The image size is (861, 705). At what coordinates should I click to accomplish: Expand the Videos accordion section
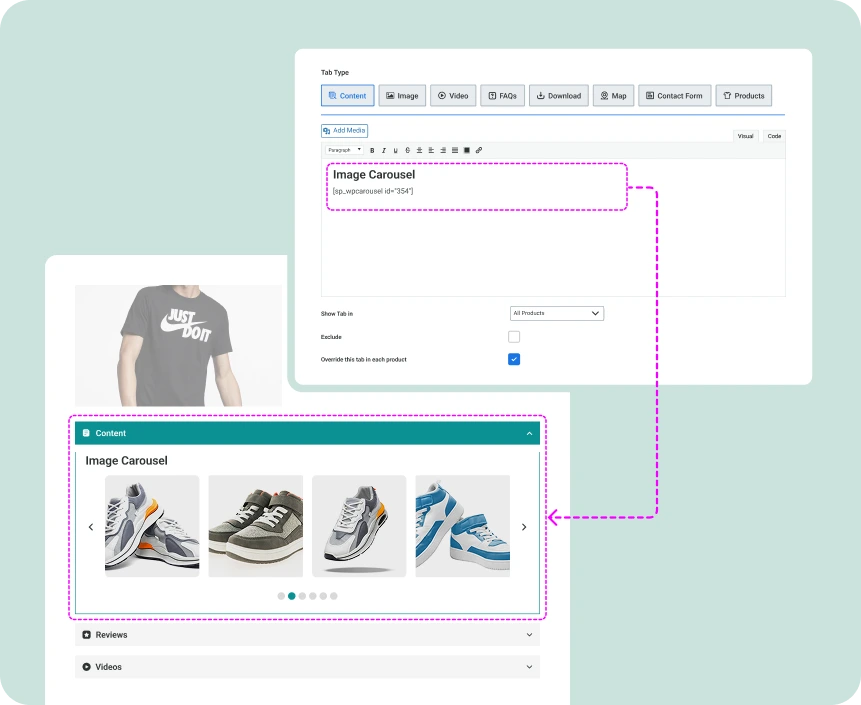pyautogui.click(x=307, y=667)
